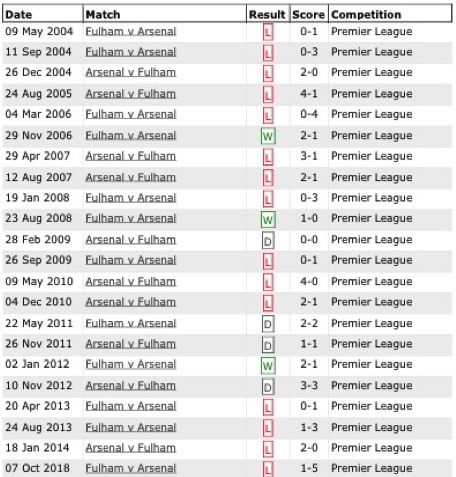Click the D result badge for 10 Nov 2012

click(268, 387)
